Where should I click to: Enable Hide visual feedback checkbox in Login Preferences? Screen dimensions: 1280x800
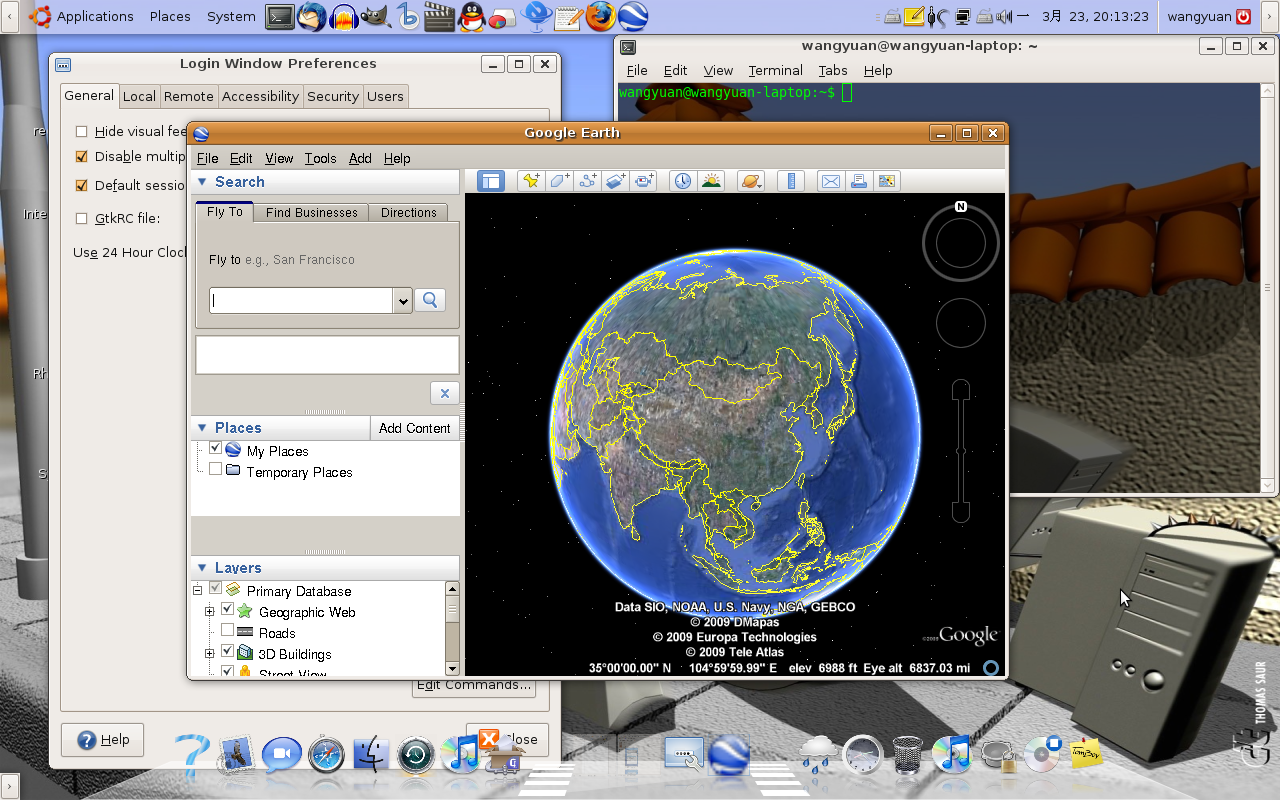(x=82, y=131)
